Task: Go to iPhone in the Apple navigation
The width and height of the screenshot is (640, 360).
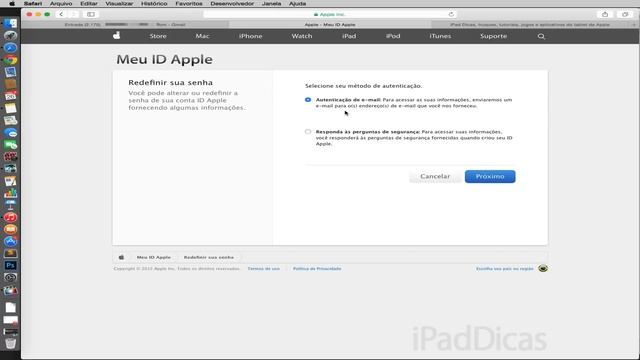Action: coord(250,36)
